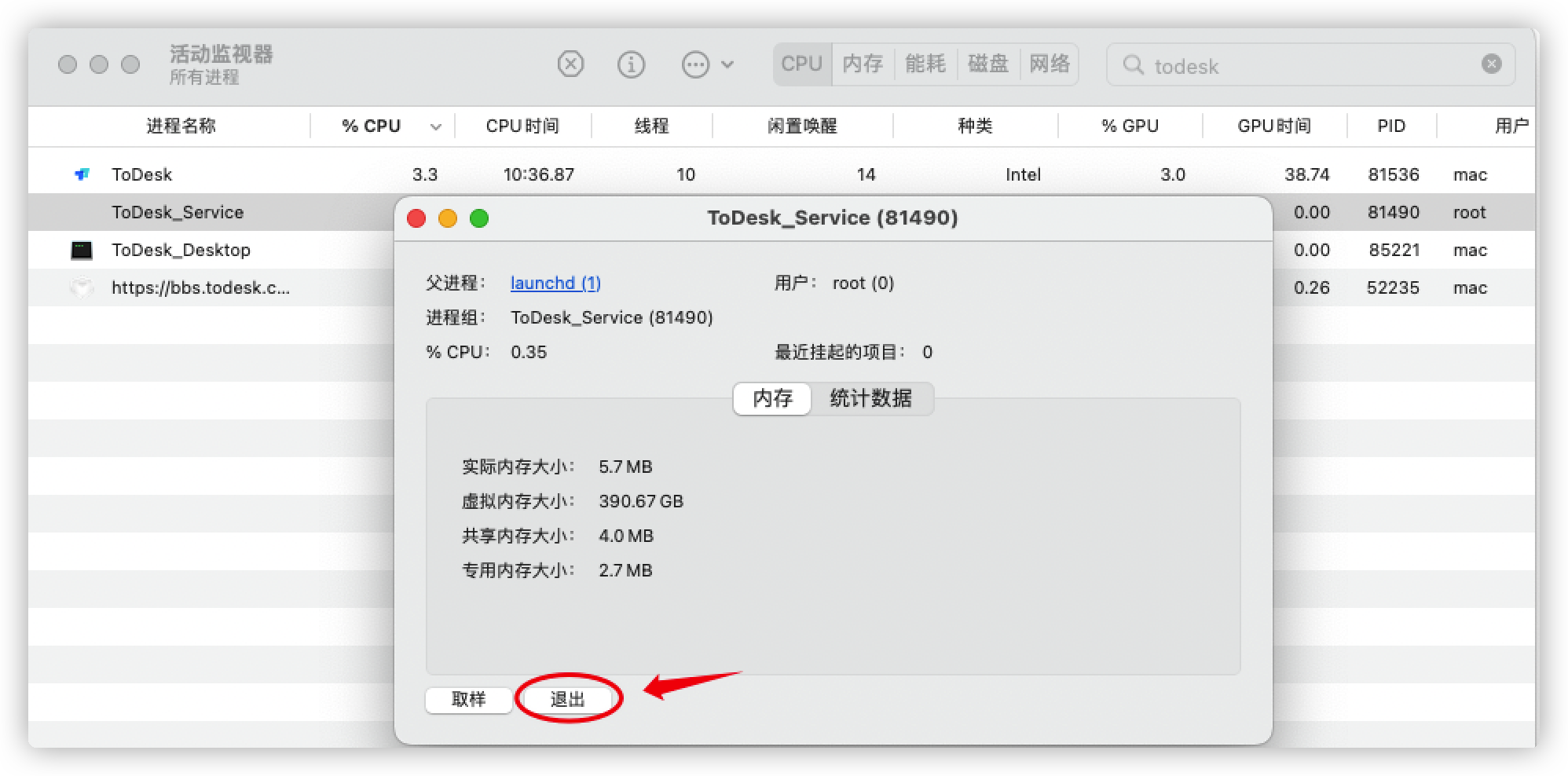Sort by the PID column header
Screen dimensions: 1568x776
[x=1390, y=126]
